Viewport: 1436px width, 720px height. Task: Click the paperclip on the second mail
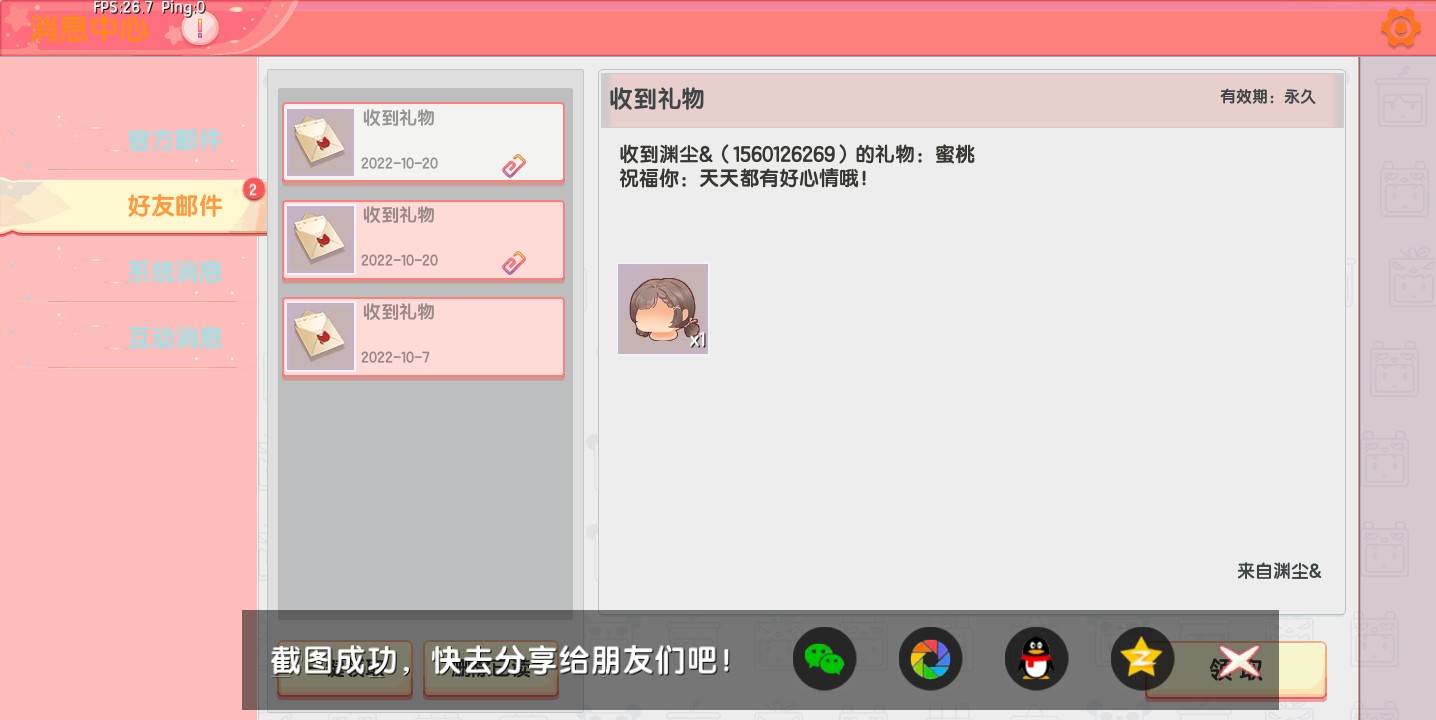tap(514, 262)
